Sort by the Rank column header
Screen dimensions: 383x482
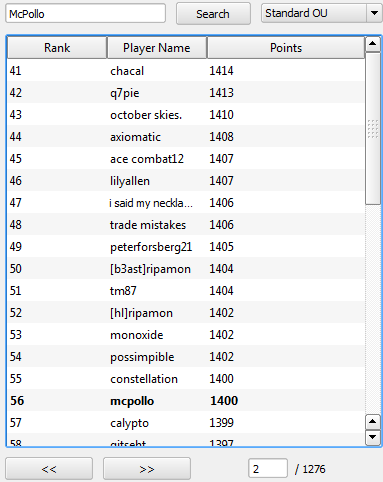pyautogui.click(x=57, y=48)
